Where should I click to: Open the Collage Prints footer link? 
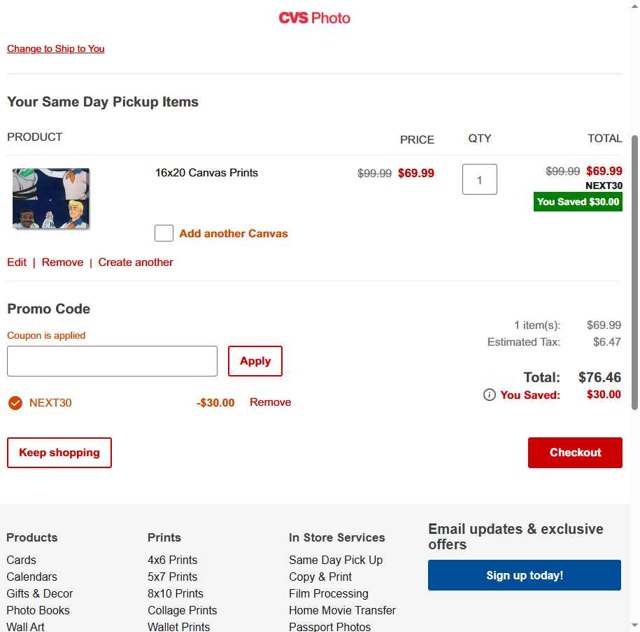pos(182,610)
